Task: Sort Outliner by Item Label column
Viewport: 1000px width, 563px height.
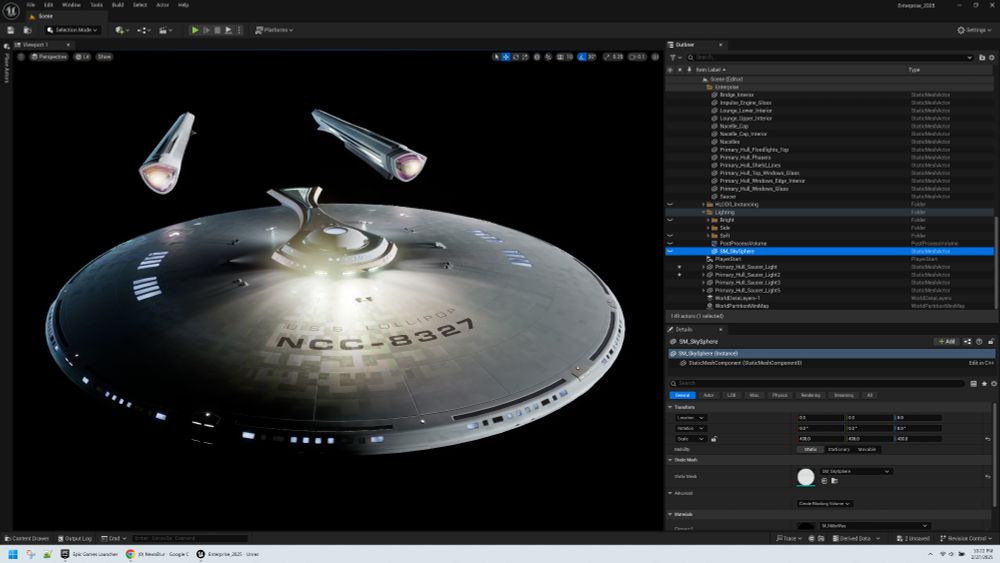Action: click(710, 69)
